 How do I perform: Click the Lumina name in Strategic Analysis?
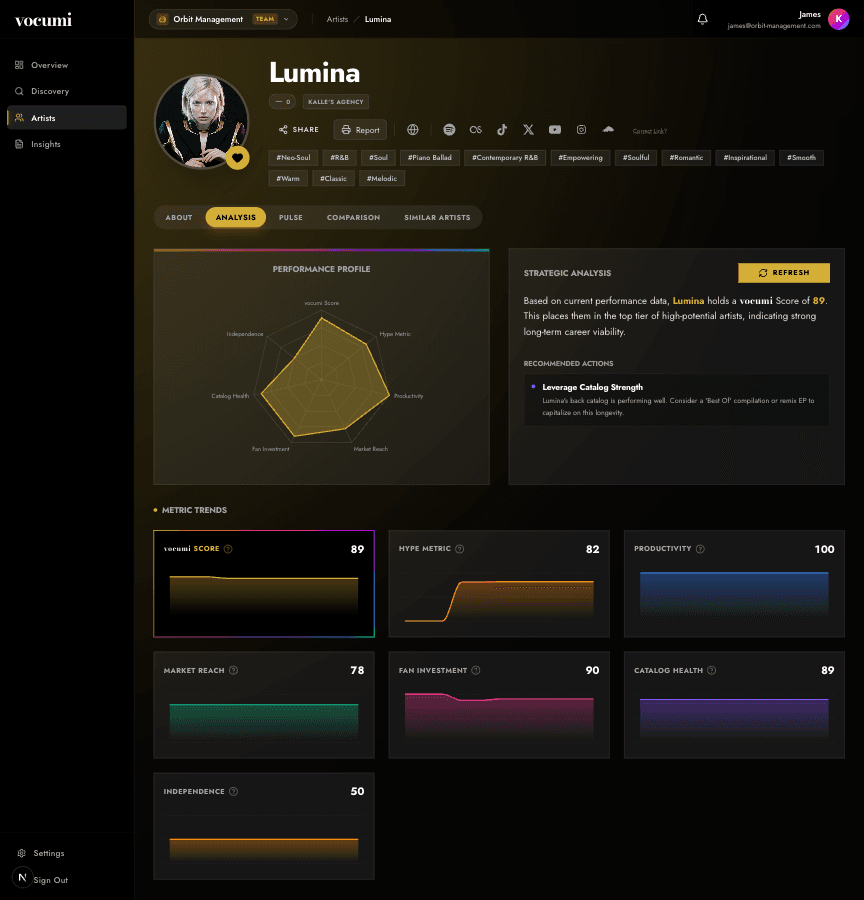(688, 301)
